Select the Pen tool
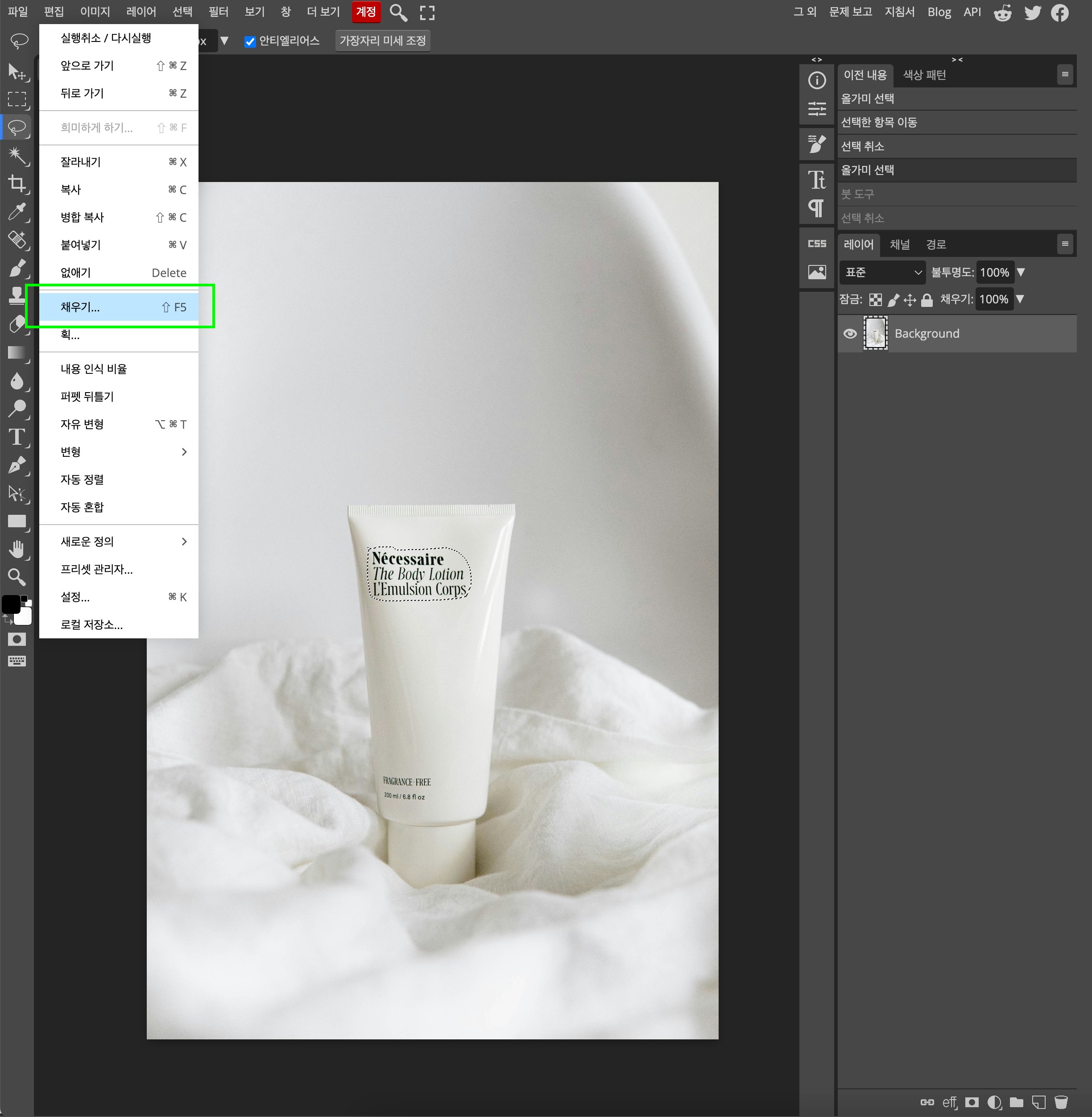This screenshot has height=1117, width=1092. 17,465
